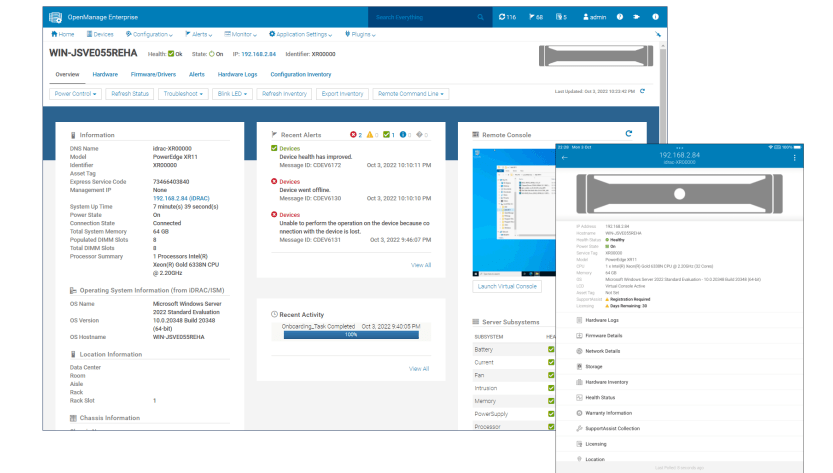Viewport: 833px width, 473px height.
Task: Filter alerts by green normal icon
Action: 389,135
